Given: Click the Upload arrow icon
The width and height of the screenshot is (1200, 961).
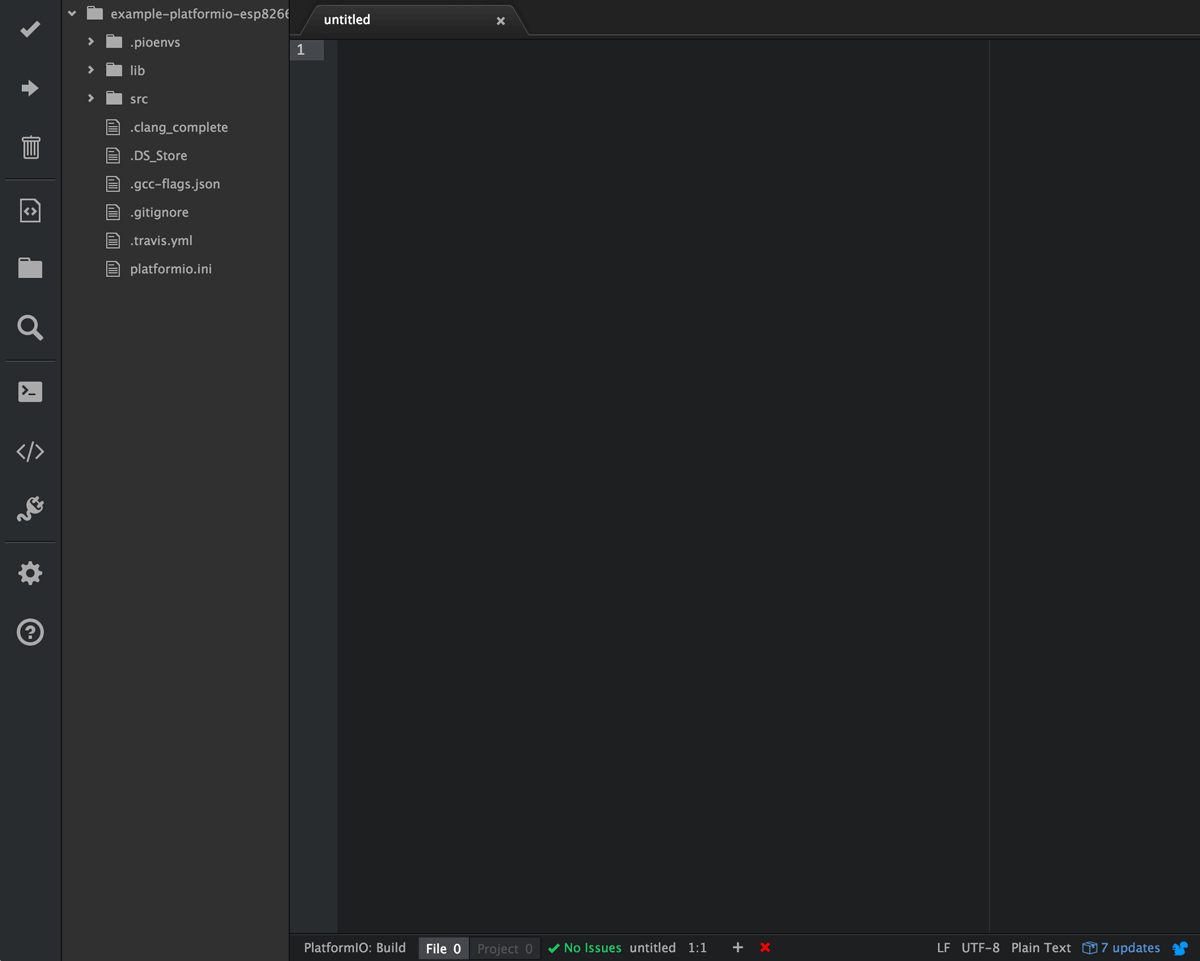Looking at the screenshot, I should [30, 88].
